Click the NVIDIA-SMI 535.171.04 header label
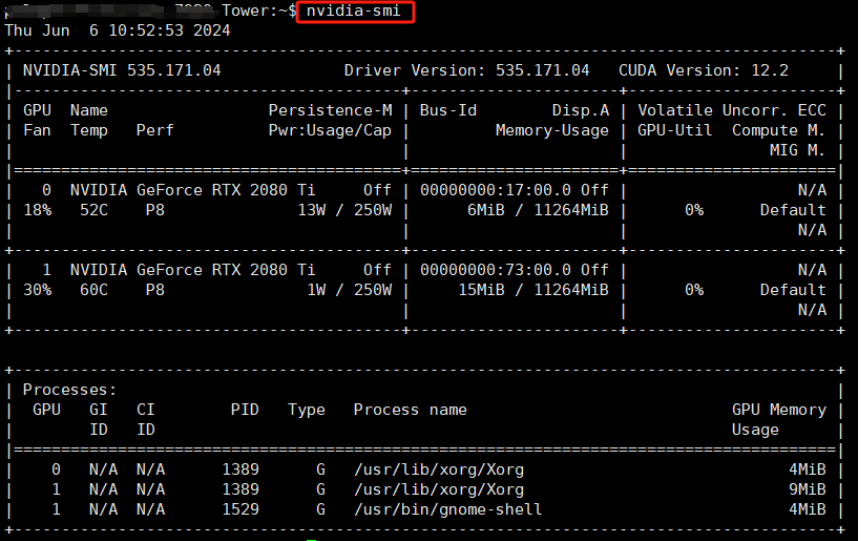This screenshot has width=862, height=541. coord(122,71)
